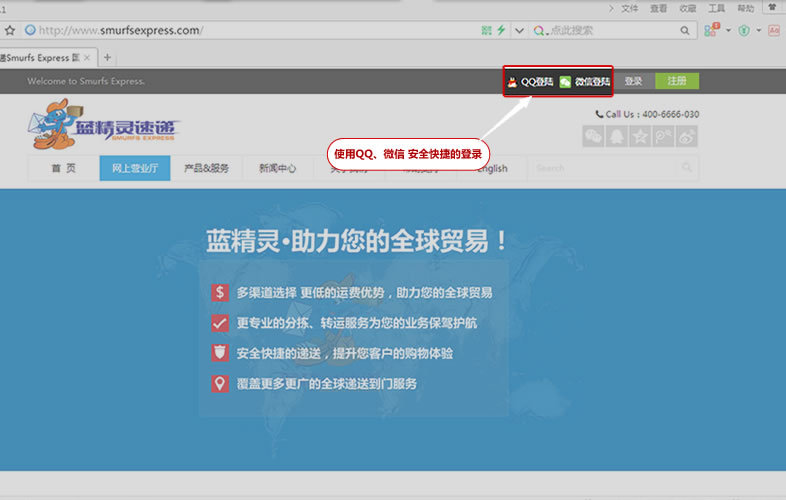Click the green QR code icon in address bar
Image resolution: width=786 pixels, height=500 pixels.
point(486,31)
